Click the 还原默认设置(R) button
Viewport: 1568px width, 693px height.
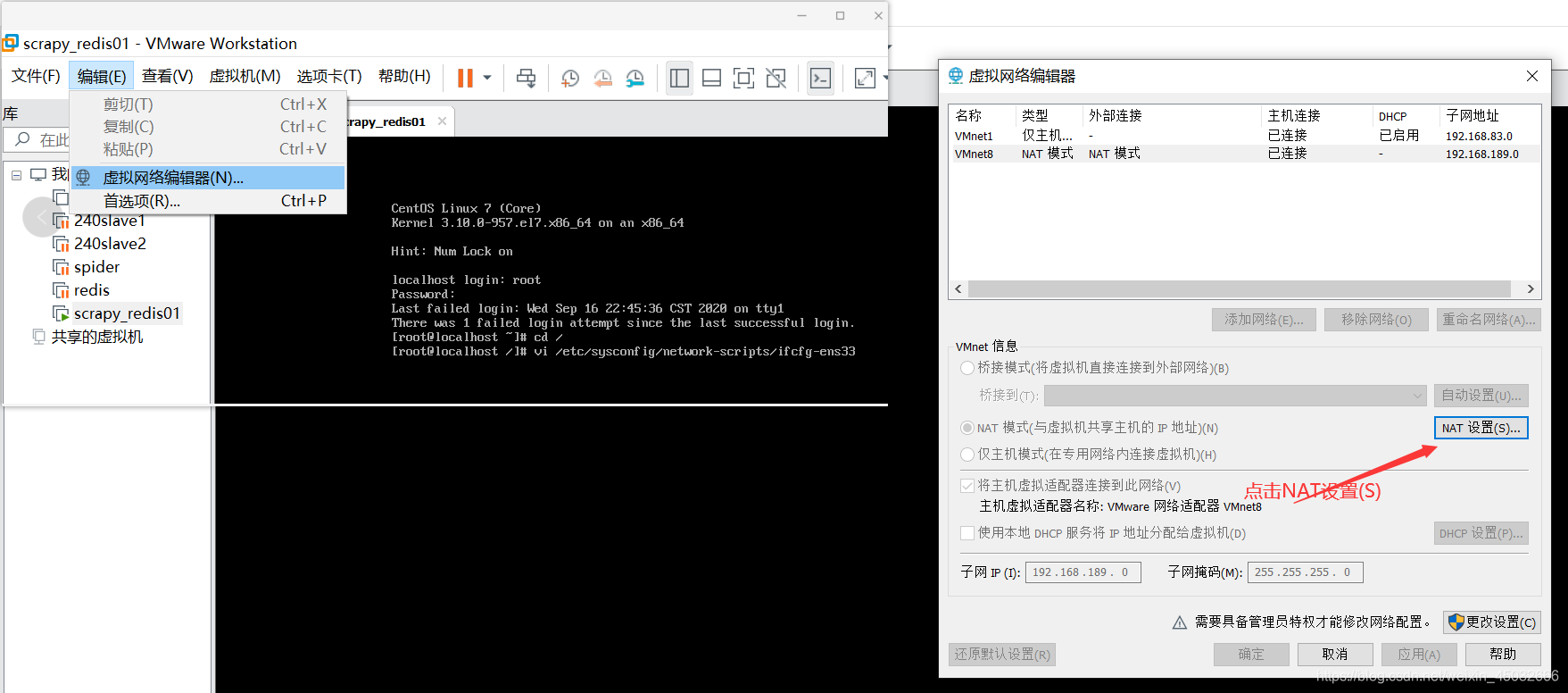(1002, 655)
